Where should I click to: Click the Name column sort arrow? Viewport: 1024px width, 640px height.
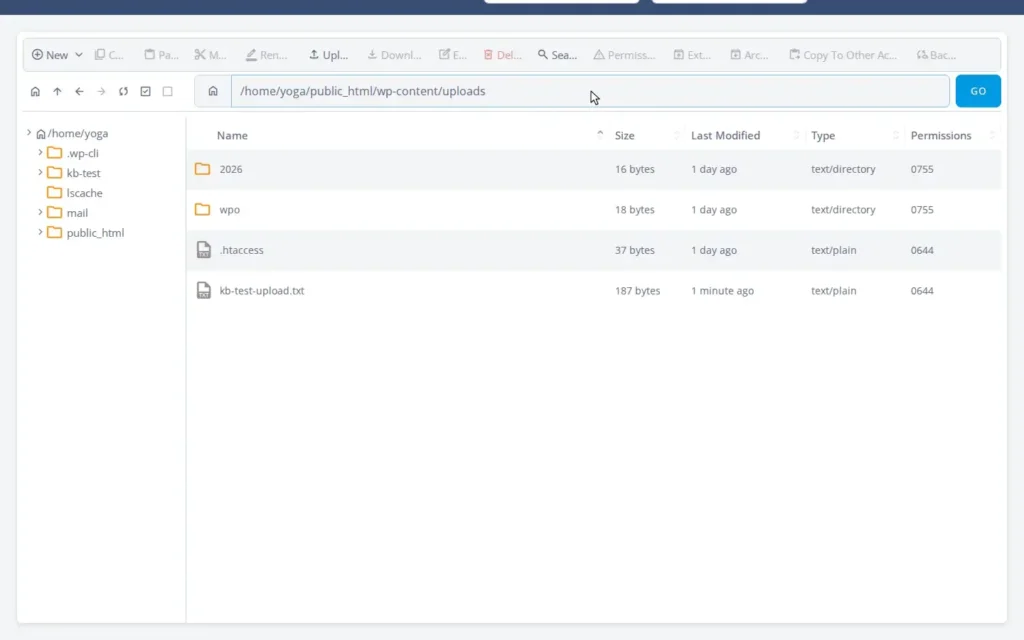click(x=600, y=135)
